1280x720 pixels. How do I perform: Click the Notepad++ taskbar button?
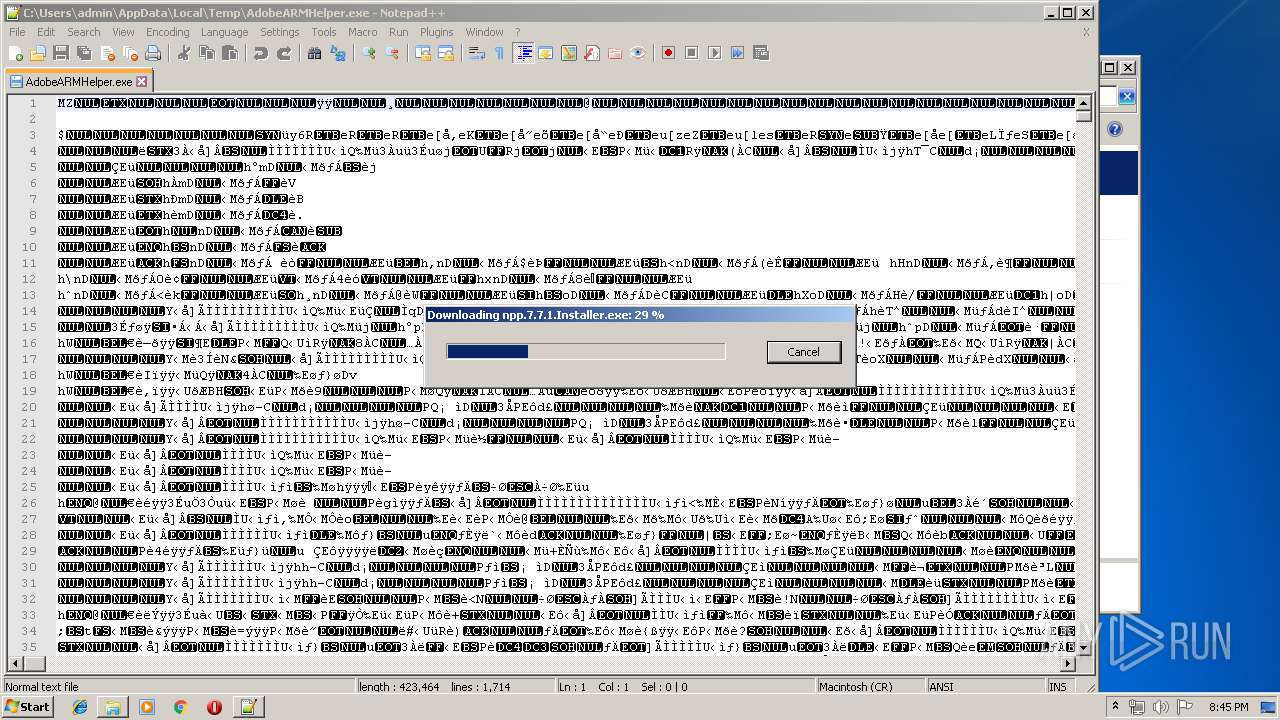pyautogui.click(x=248, y=707)
